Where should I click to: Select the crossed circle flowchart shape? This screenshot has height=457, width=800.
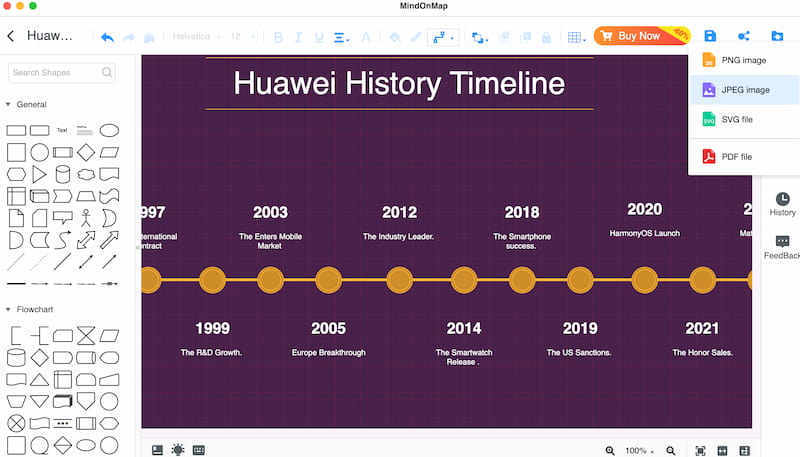click(x=16, y=423)
